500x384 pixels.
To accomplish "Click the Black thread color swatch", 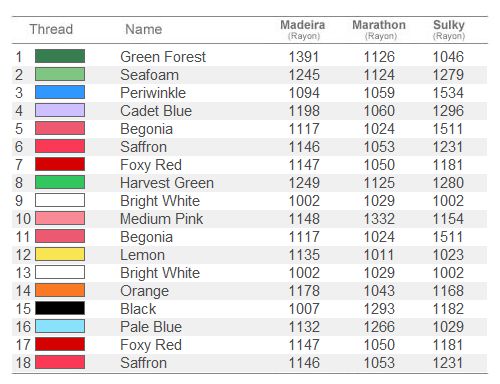I will (60, 308).
